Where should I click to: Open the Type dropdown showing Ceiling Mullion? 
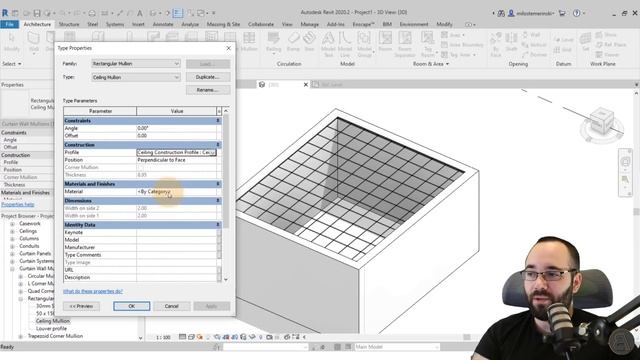tap(136, 77)
